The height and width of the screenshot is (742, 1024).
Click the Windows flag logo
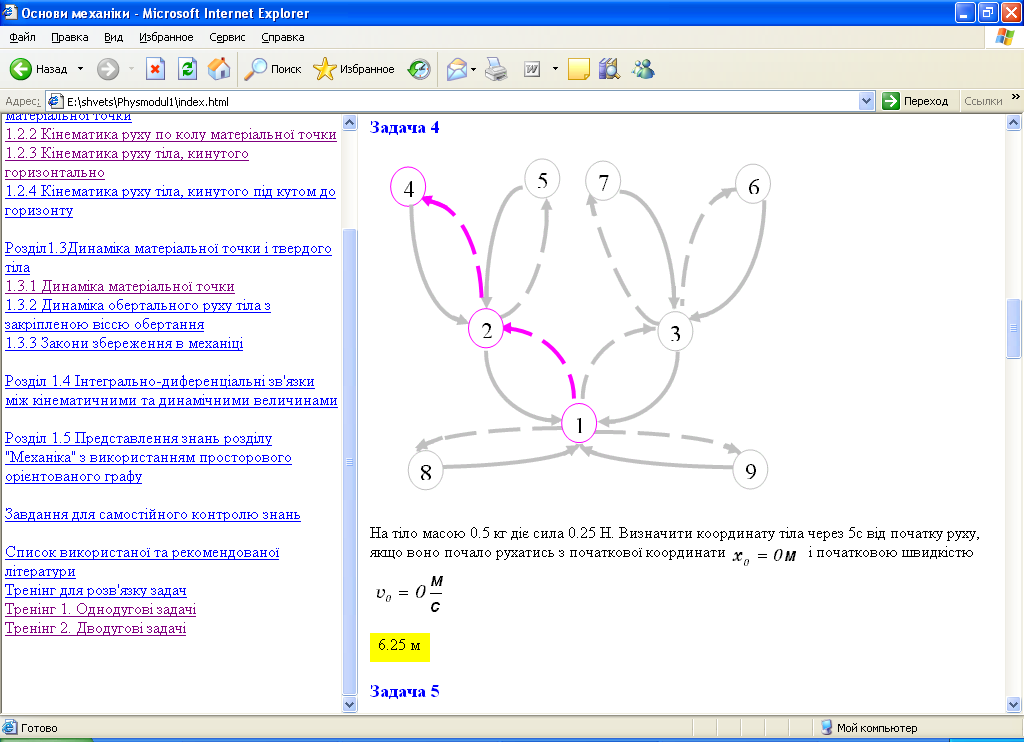point(1004,37)
